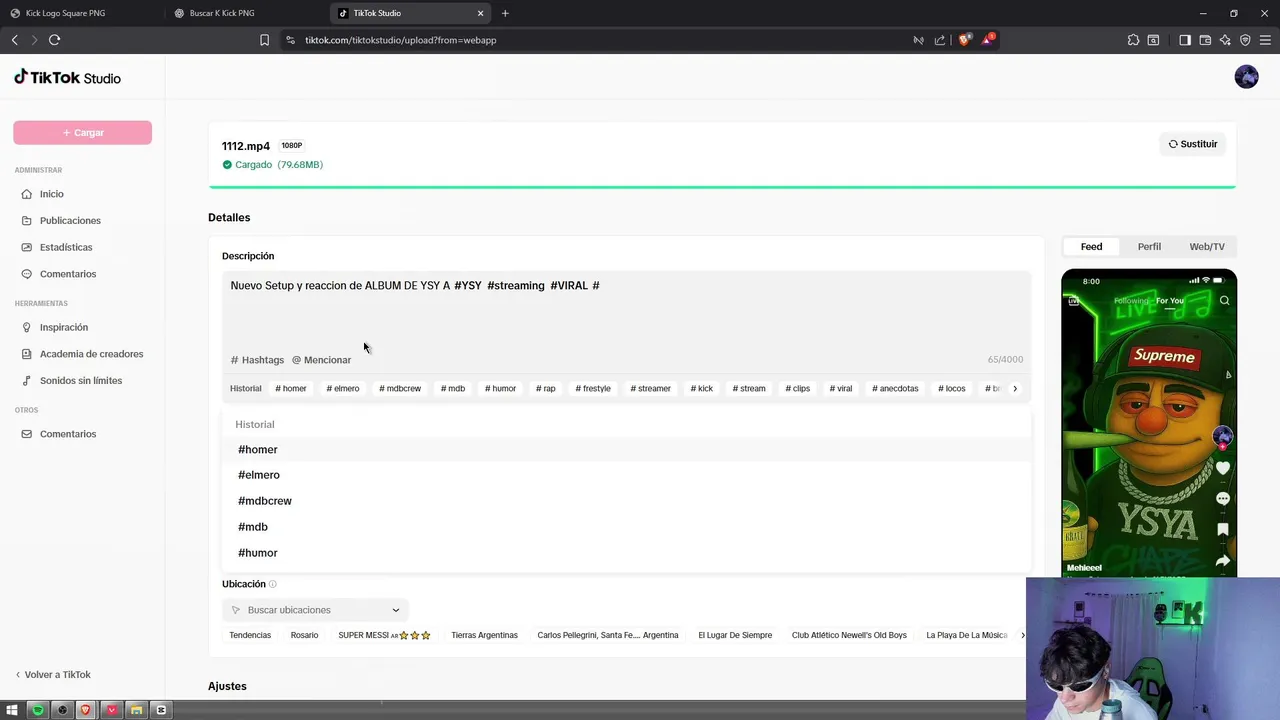Click the Hashtags button
The image size is (1280, 720).
[x=257, y=360]
